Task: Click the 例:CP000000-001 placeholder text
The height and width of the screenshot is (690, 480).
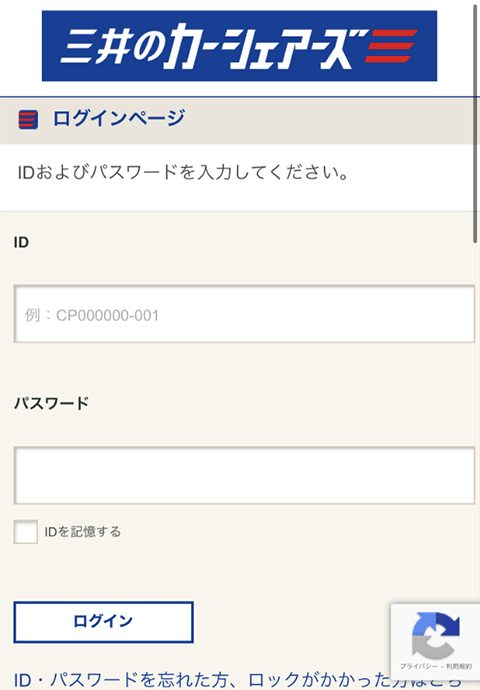Action: pos(92,315)
